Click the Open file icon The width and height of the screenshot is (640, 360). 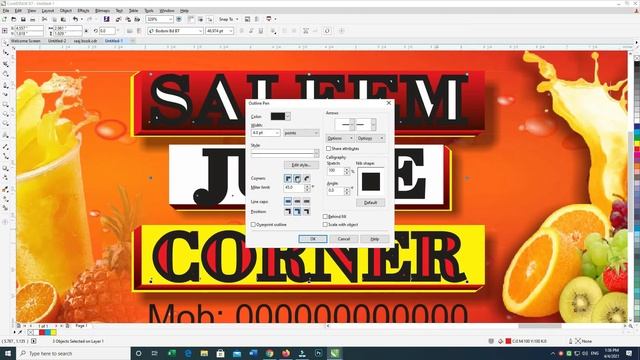point(13,19)
